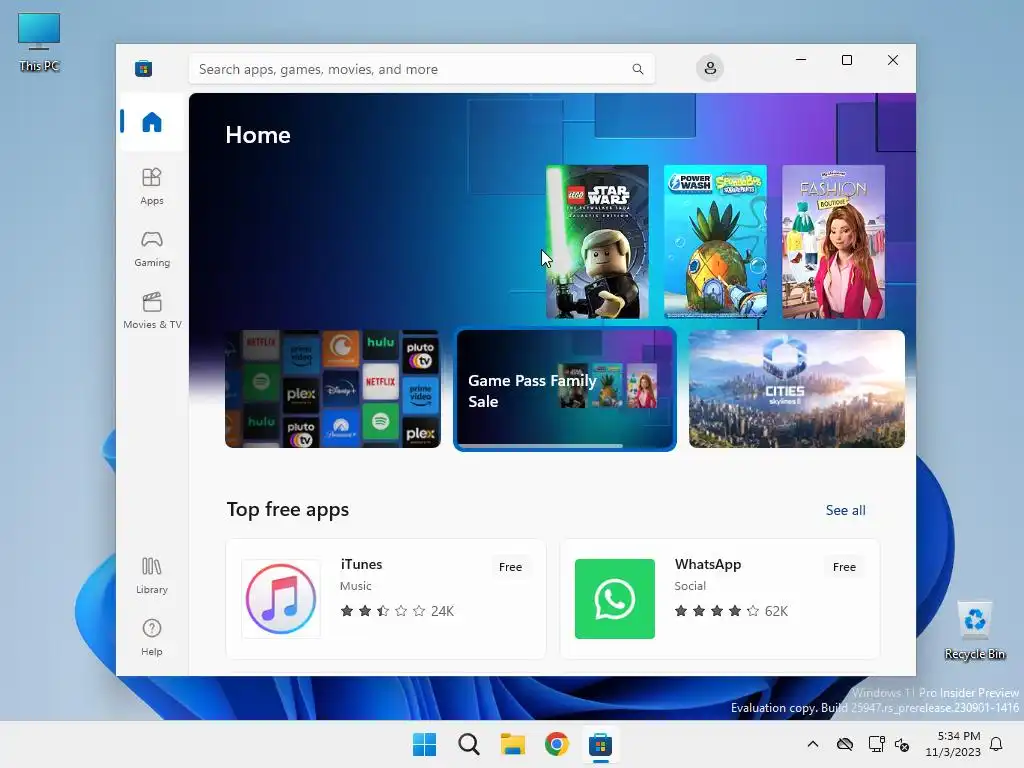The width and height of the screenshot is (1024, 768).
Task: Click the iTunes 24K star rating
Action: coord(397,611)
